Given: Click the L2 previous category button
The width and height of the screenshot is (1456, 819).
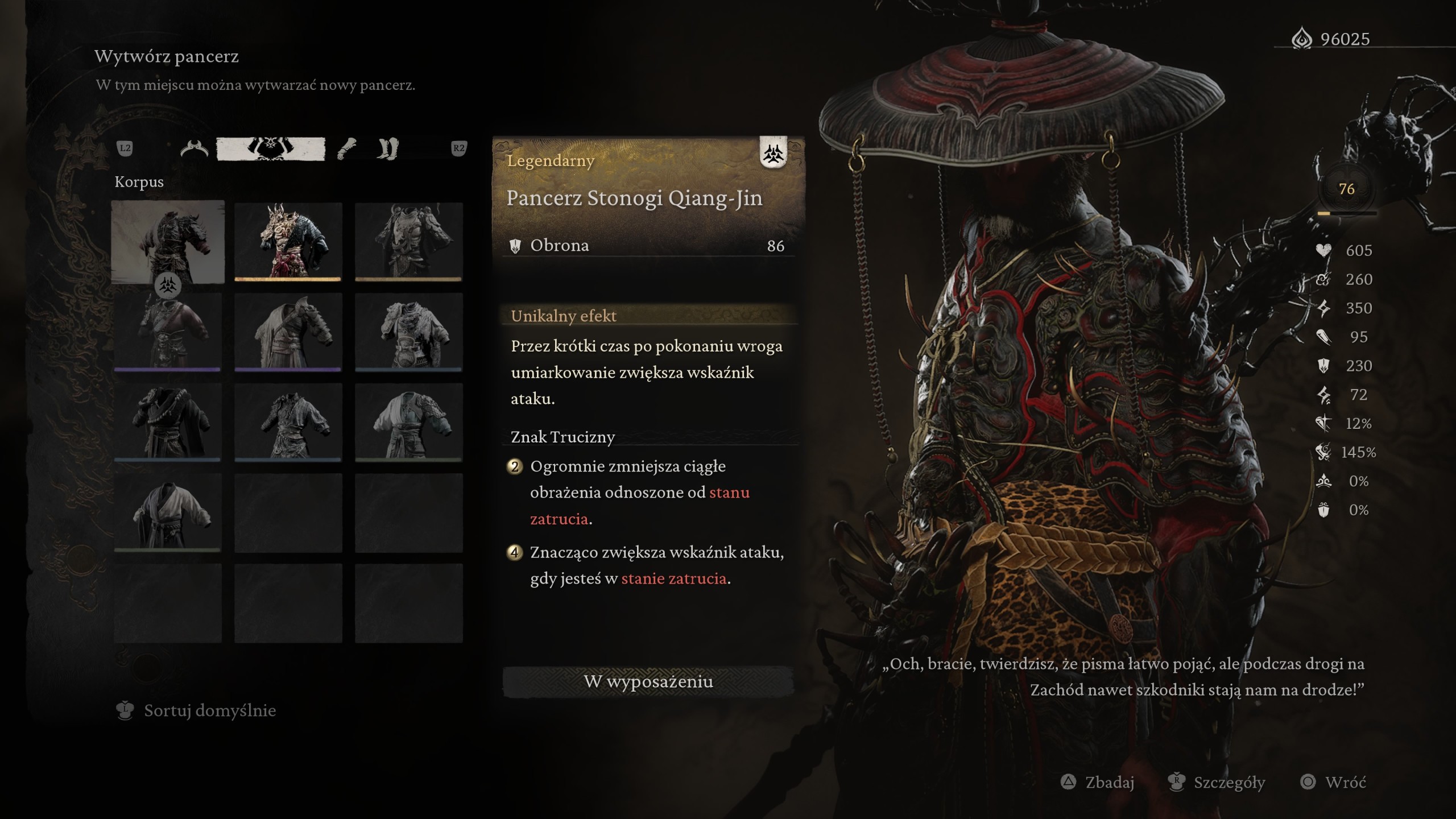Looking at the screenshot, I should point(125,148).
